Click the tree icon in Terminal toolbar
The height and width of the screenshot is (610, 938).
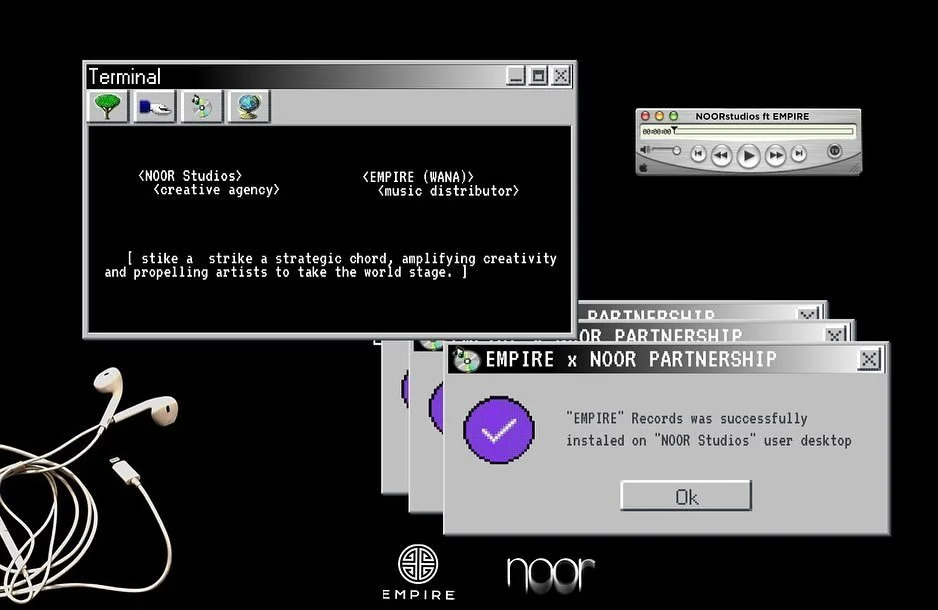108,106
